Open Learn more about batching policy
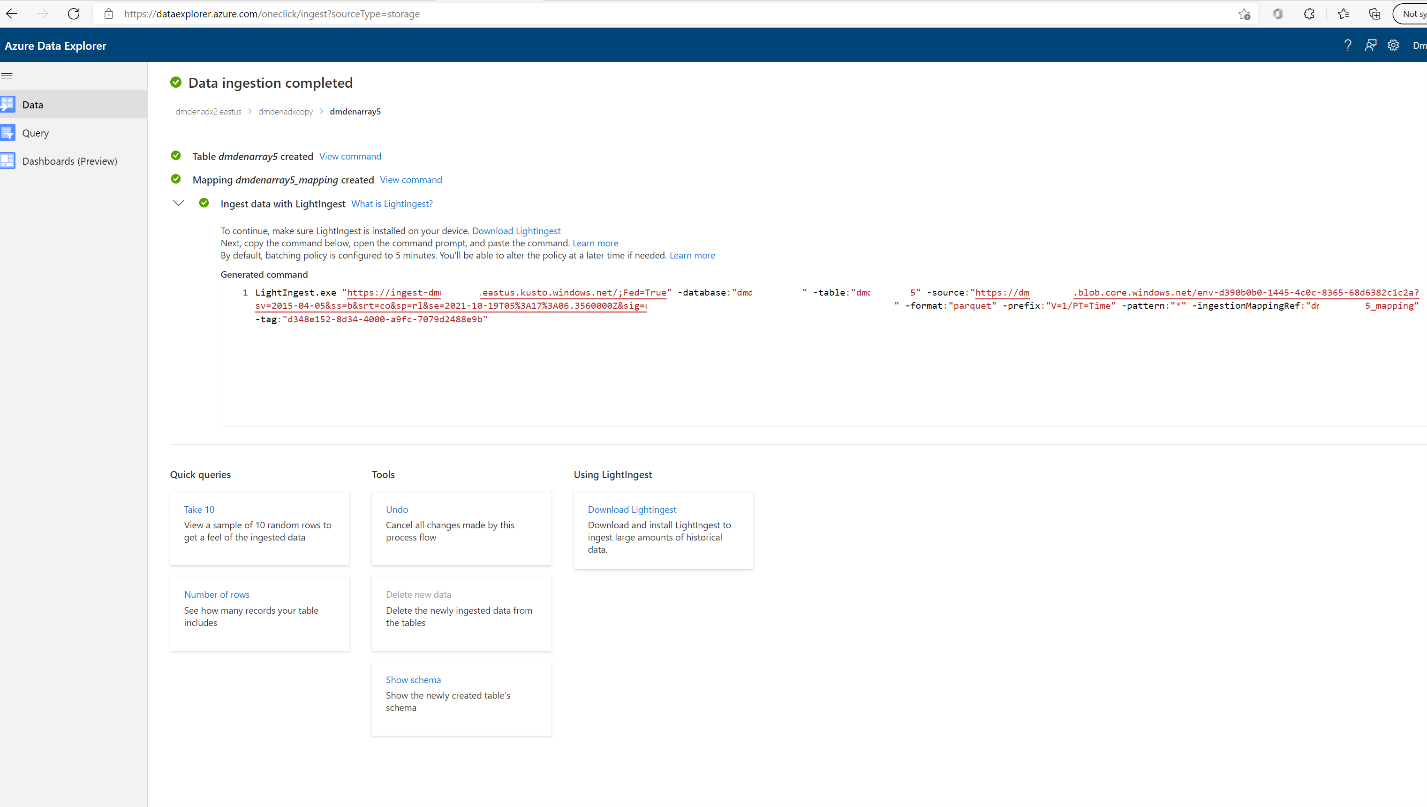Screen dimensions: 1427x807 (x=692, y=255)
